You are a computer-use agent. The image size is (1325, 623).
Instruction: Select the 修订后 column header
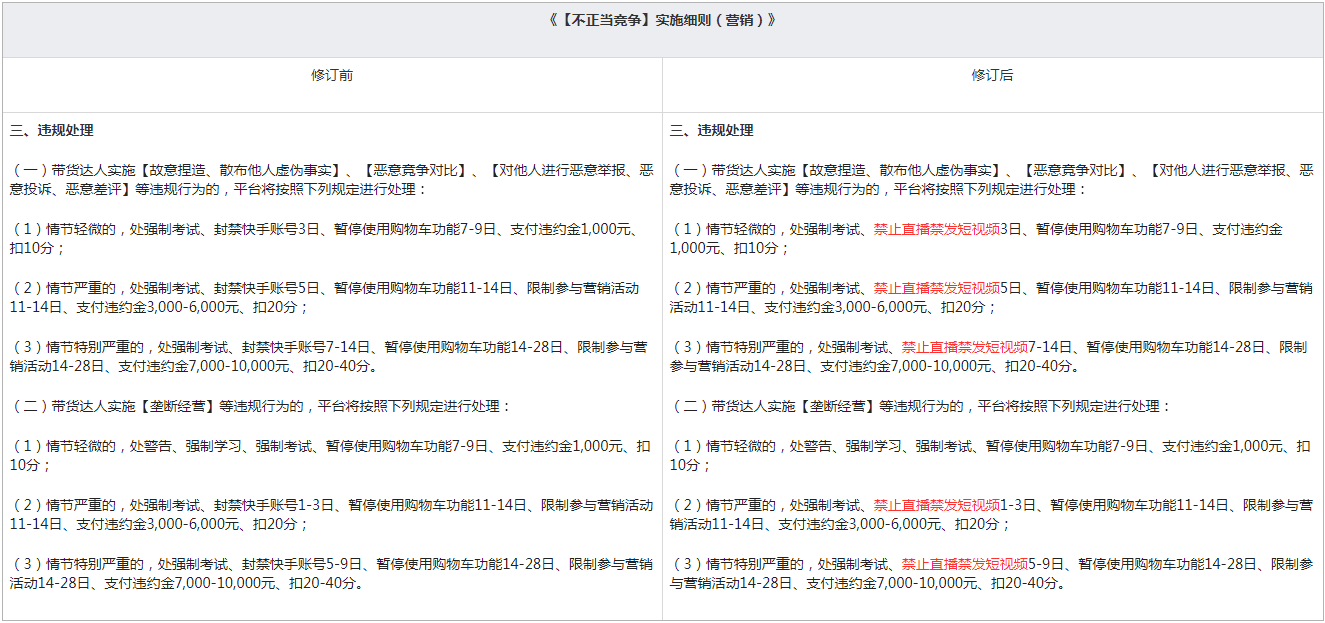(992, 76)
